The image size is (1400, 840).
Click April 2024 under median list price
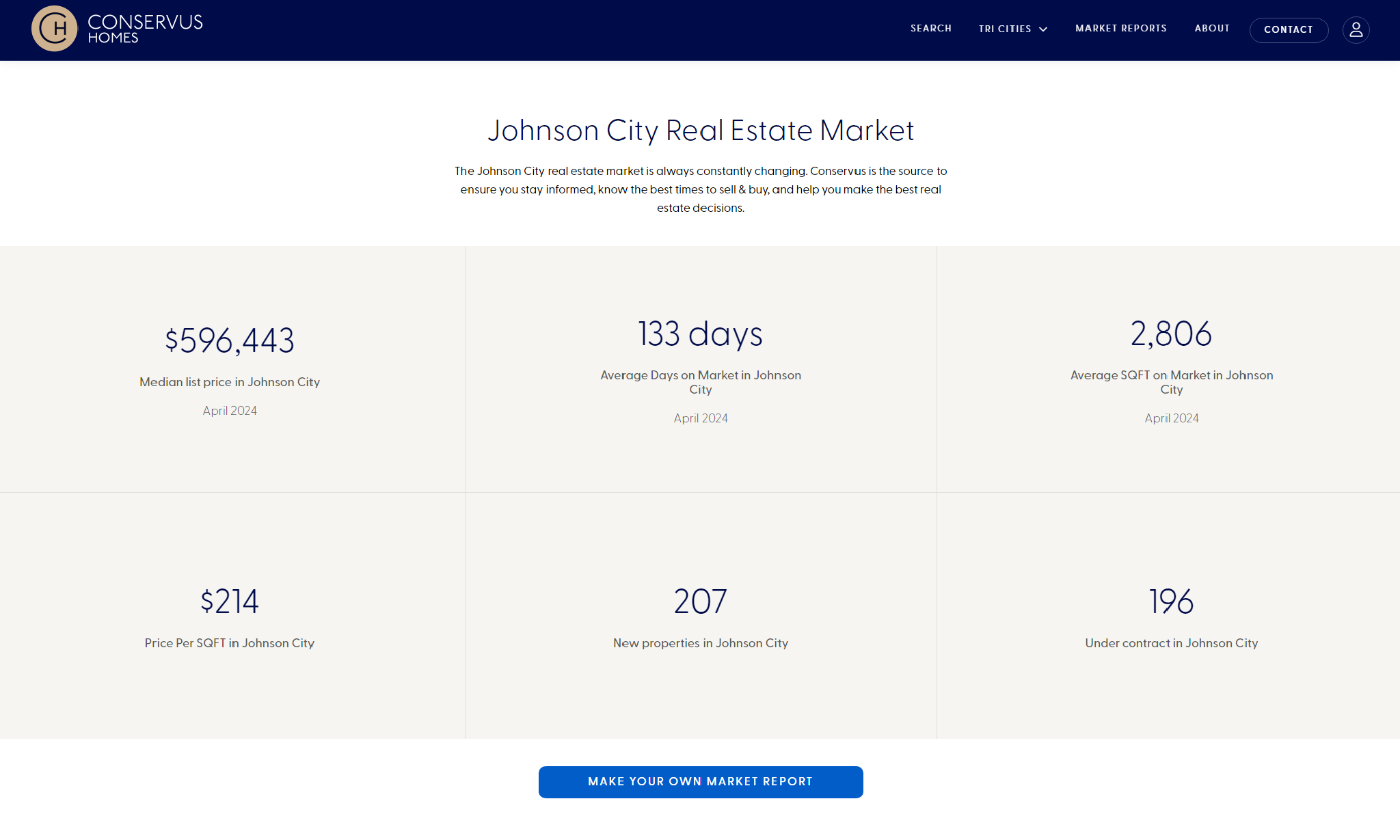tap(230, 411)
